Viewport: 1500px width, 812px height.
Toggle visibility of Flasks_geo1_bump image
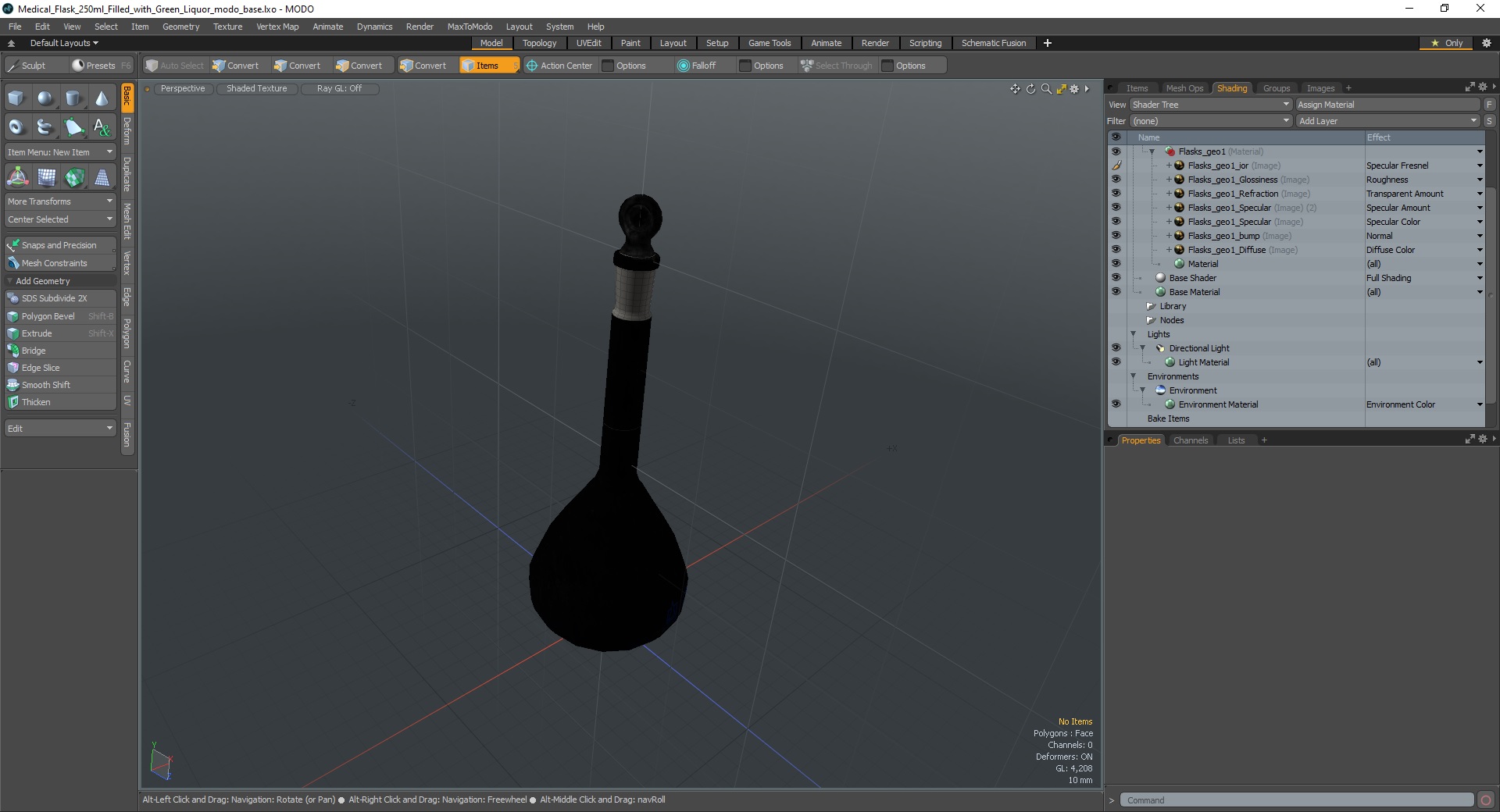(1116, 236)
